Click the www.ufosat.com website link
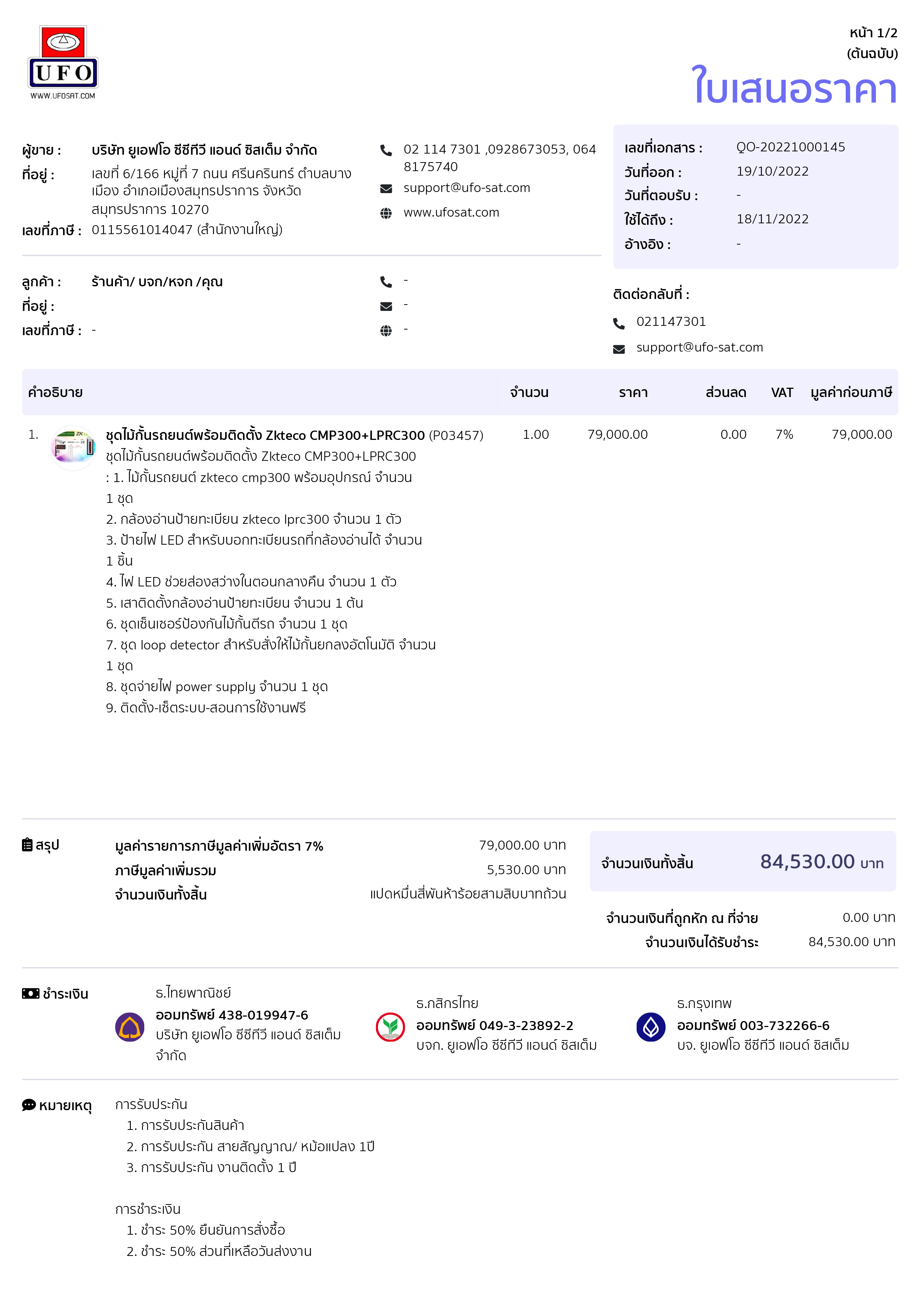Image resolution: width=924 pixels, height=1307 pixels. coord(451,213)
